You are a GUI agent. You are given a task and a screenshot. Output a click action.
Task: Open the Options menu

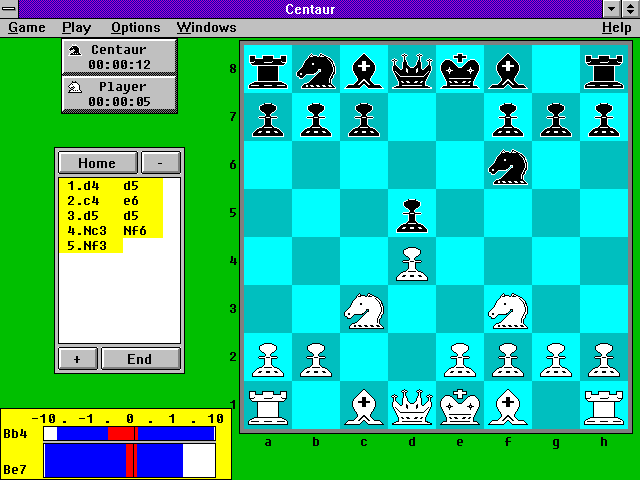(x=135, y=27)
